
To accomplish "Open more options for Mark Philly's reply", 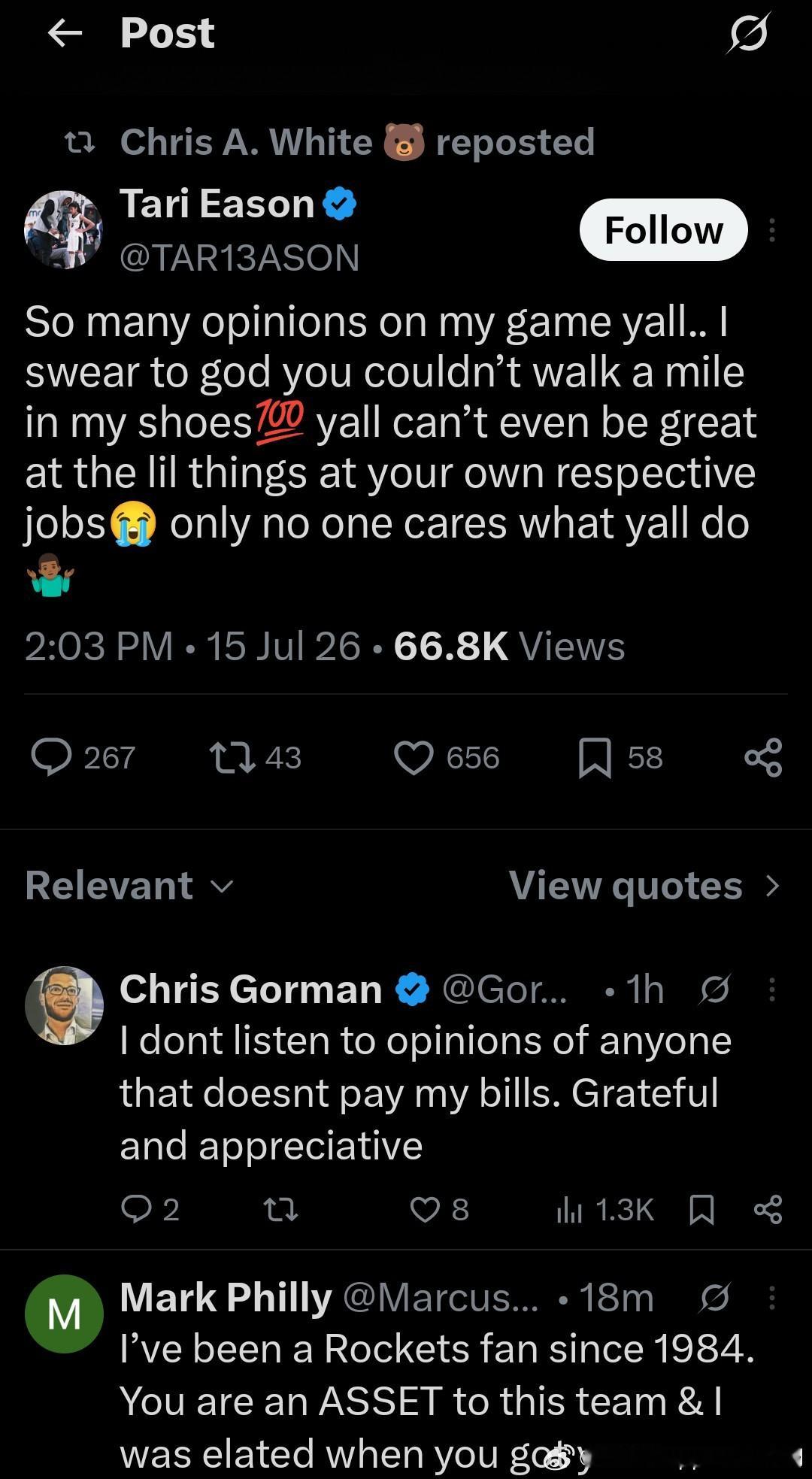I will click(x=772, y=1298).
